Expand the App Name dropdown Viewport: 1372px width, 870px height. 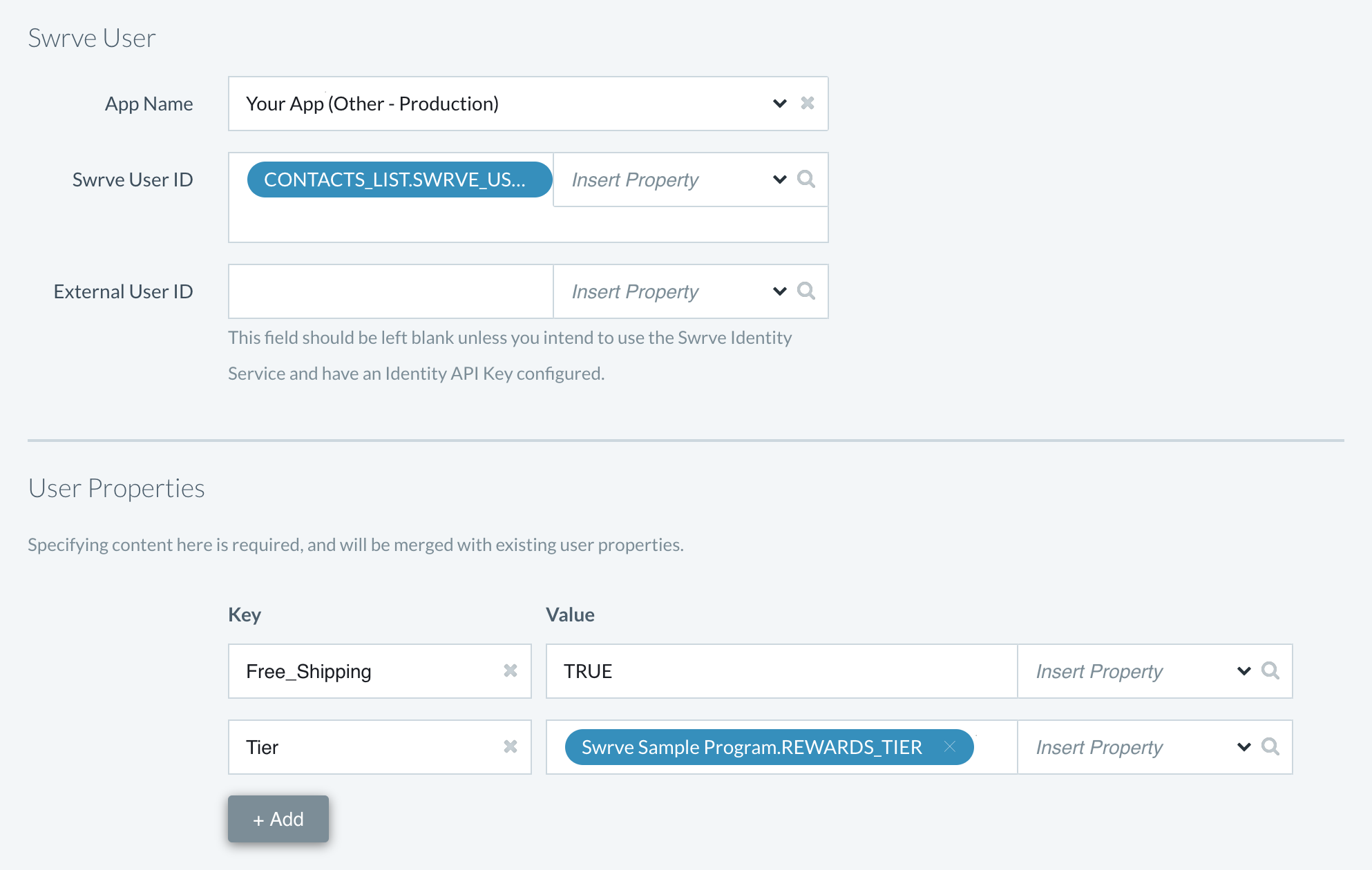(780, 104)
